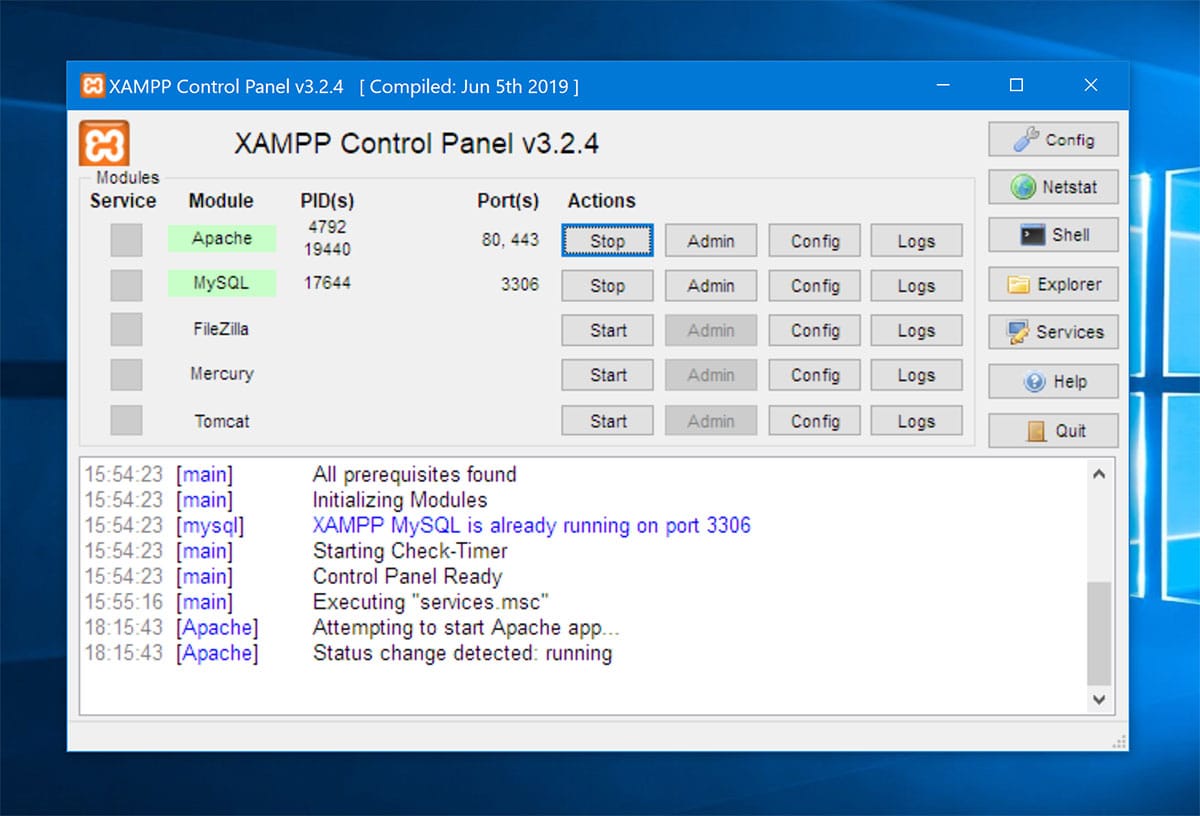Open Explorer using the folder icon
This screenshot has height=816, width=1200.
tap(1053, 284)
